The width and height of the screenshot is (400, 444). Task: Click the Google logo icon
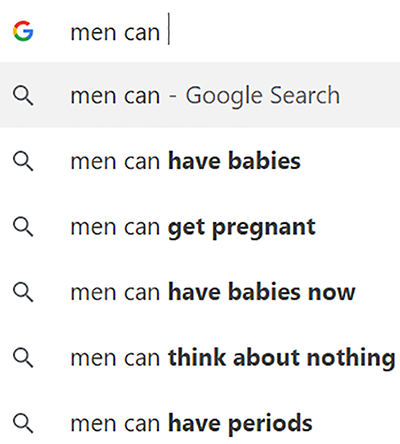pyautogui.click(x=23, y=31)
